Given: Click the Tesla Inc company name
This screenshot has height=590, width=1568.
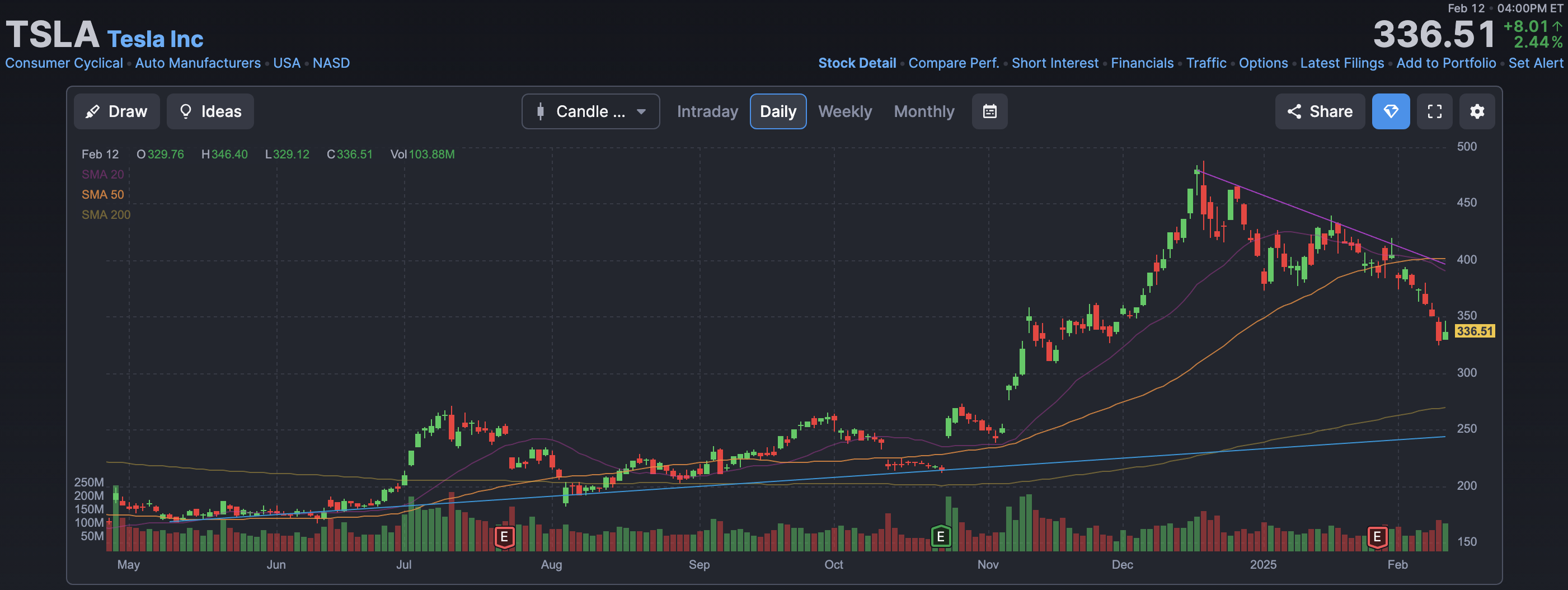Looking at the screenshot, I should [x=155, y=39].
